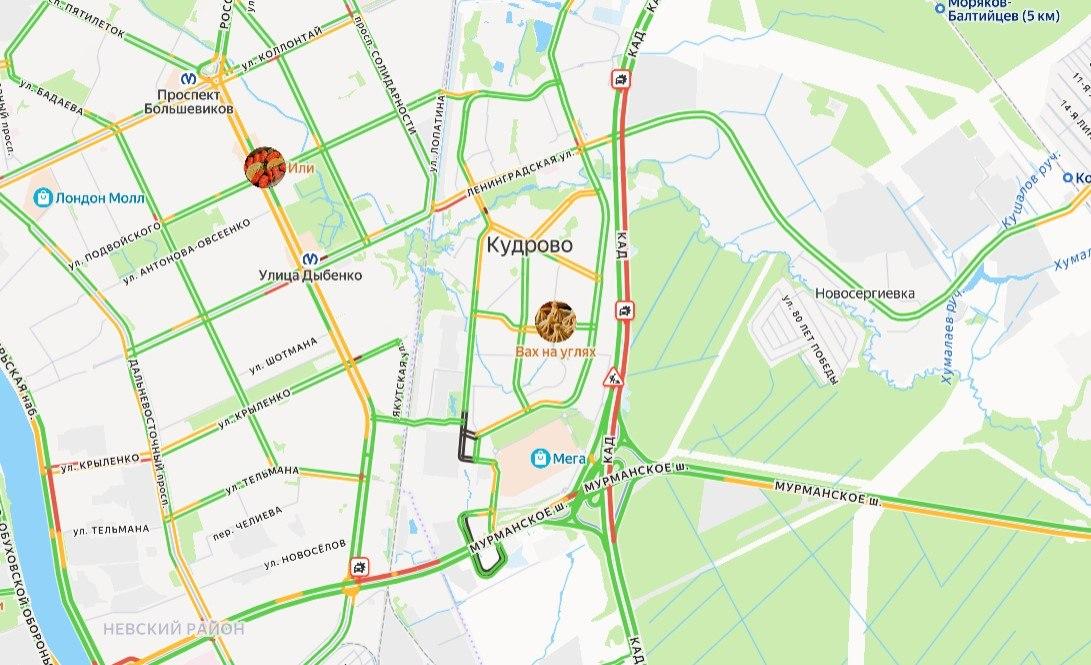Click the Проспект Большевиков station name
Image resolution: width=1091 pixels, height=665 pixels.
(x=189, y=102)
